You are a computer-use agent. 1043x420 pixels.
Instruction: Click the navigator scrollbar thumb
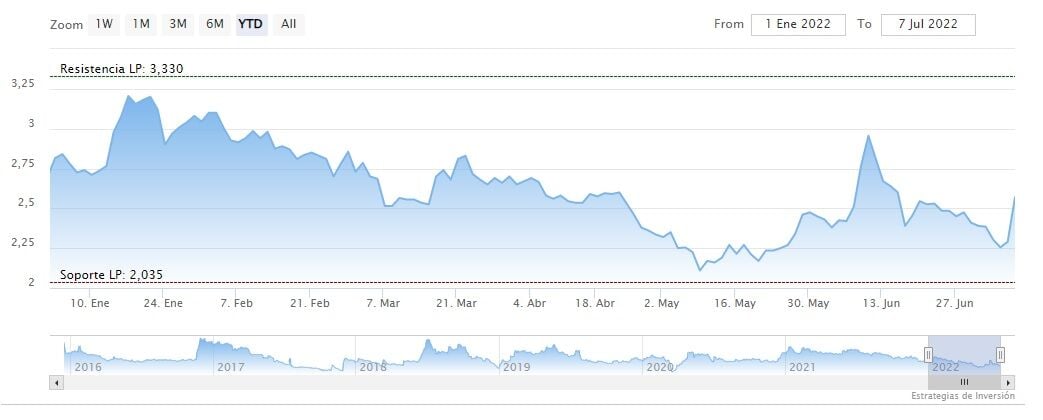[x=964, y=382]
